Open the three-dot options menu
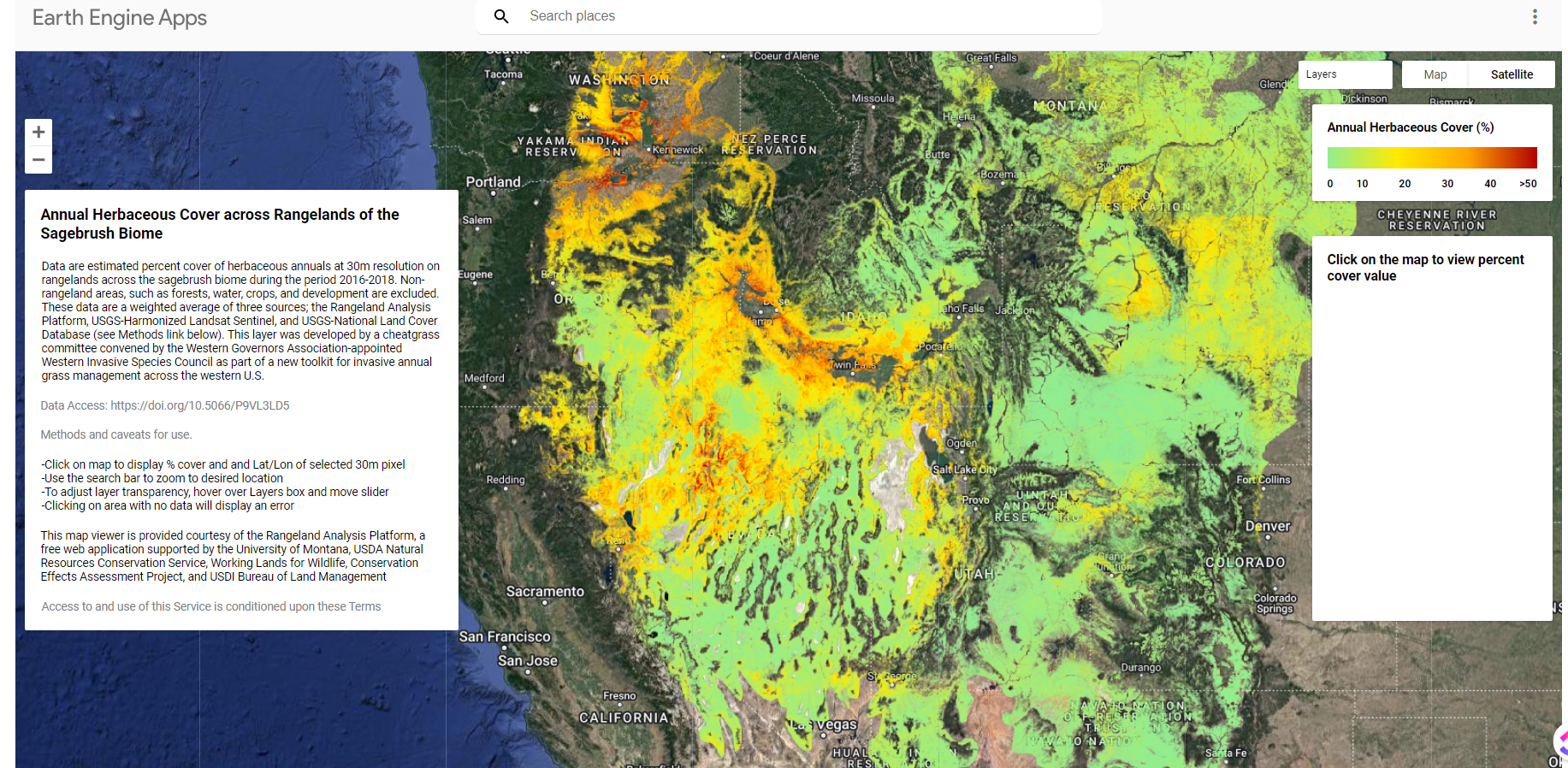The image size is (1568, 768). point(1535,16)
